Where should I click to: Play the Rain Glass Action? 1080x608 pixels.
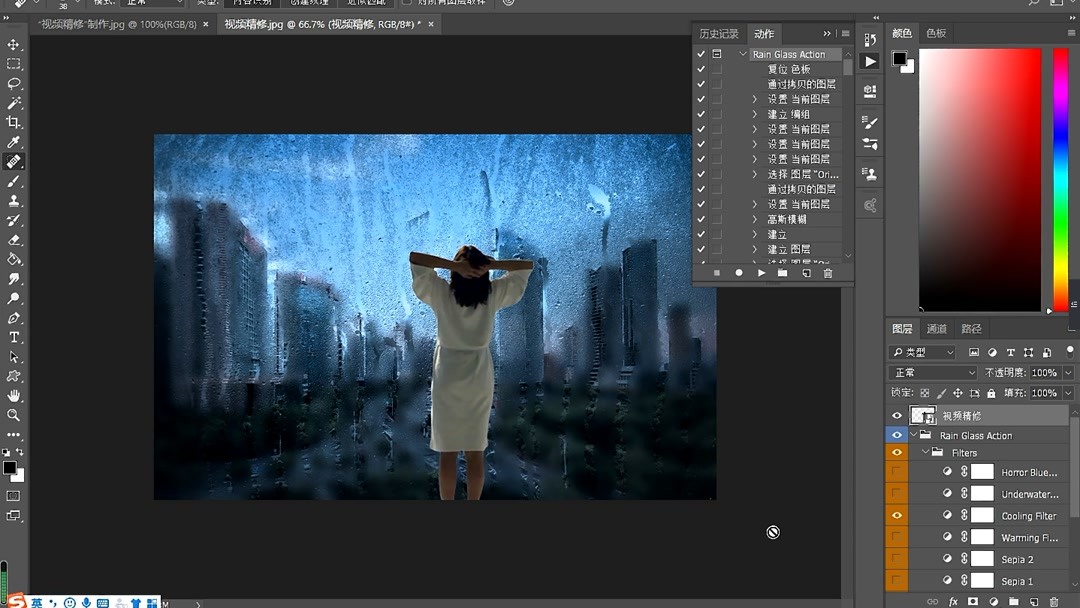[763, 272]
